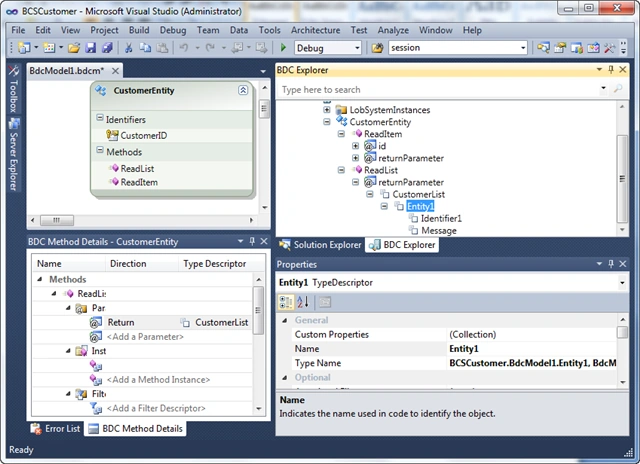The height and width of the screenshot is (464, 640).
Task: Click the Cut scissors icon
Action: click(x=128, y=48)
